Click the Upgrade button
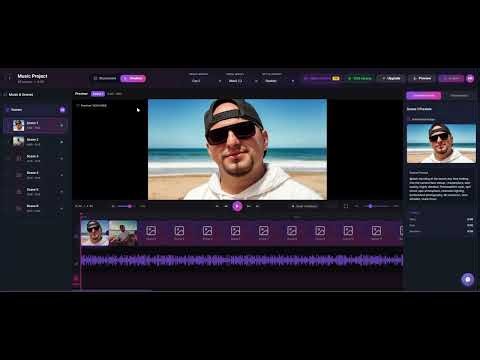 pos(391,78)
